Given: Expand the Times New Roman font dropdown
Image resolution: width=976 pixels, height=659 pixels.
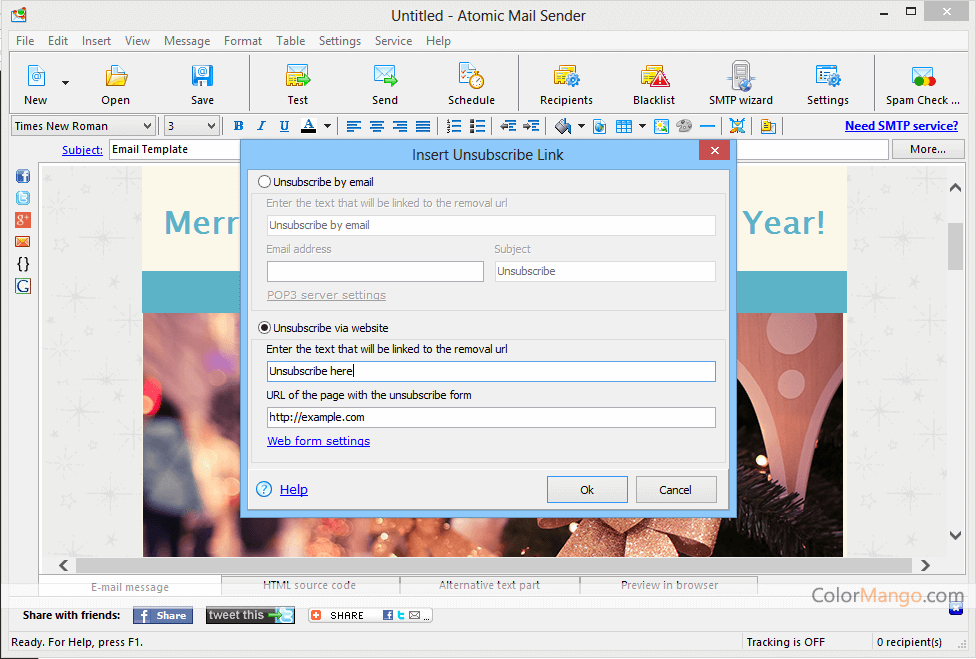Looking at the screenshot, I should coord(147,126).
